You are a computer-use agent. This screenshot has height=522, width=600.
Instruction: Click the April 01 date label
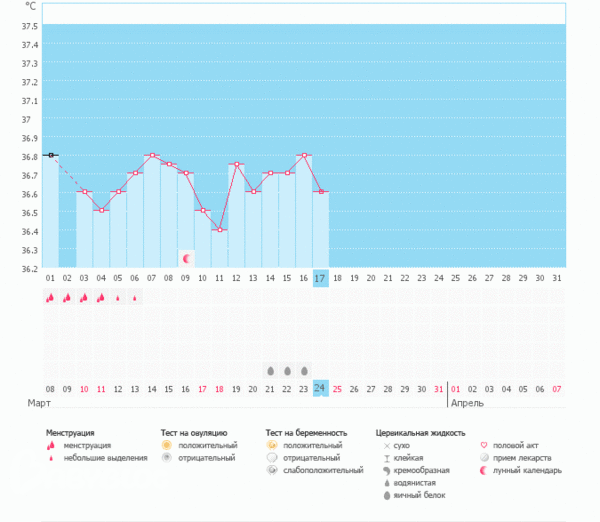coord(456,388)
